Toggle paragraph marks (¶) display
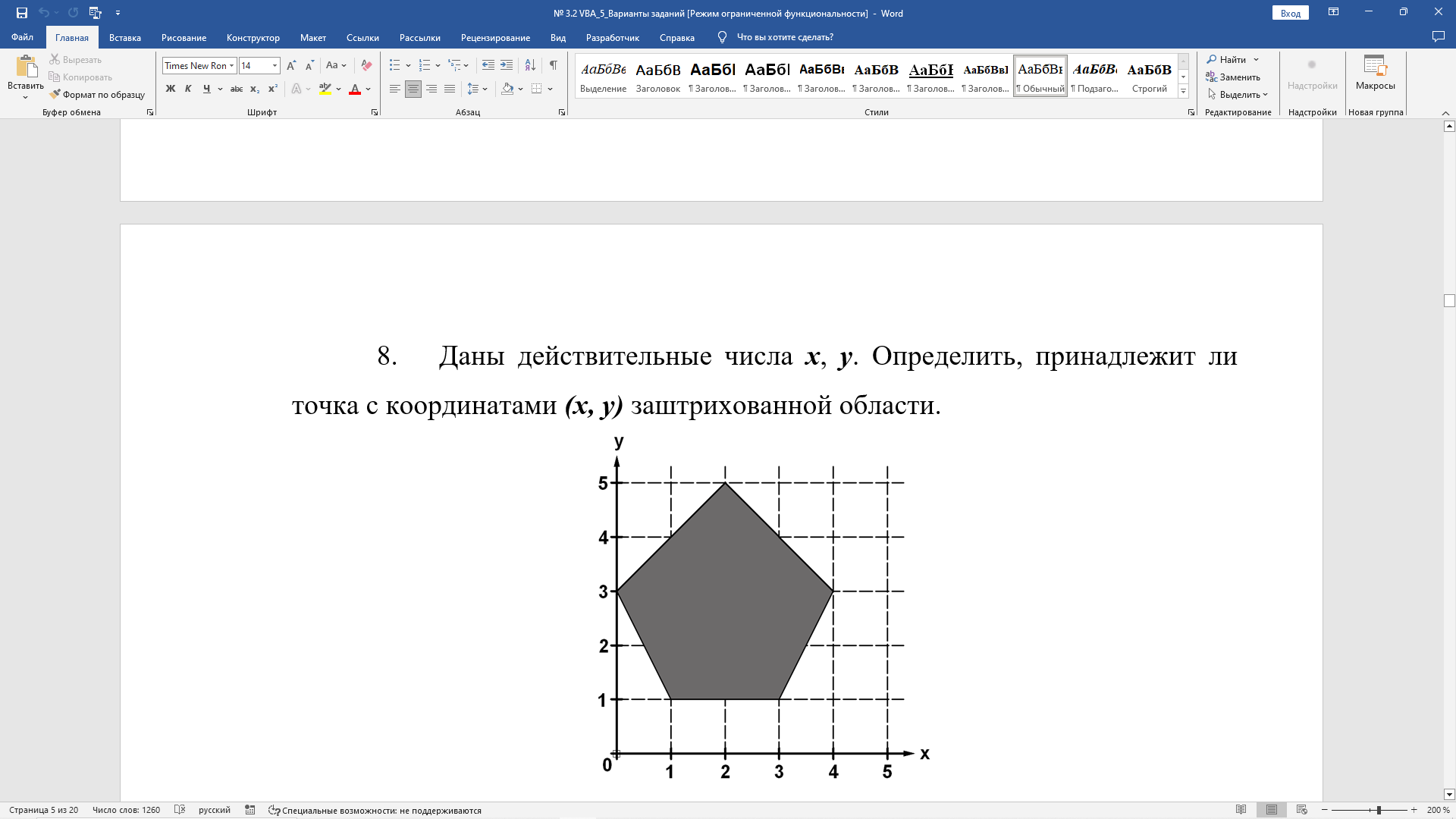1456x819 pixels. [554, 65]
